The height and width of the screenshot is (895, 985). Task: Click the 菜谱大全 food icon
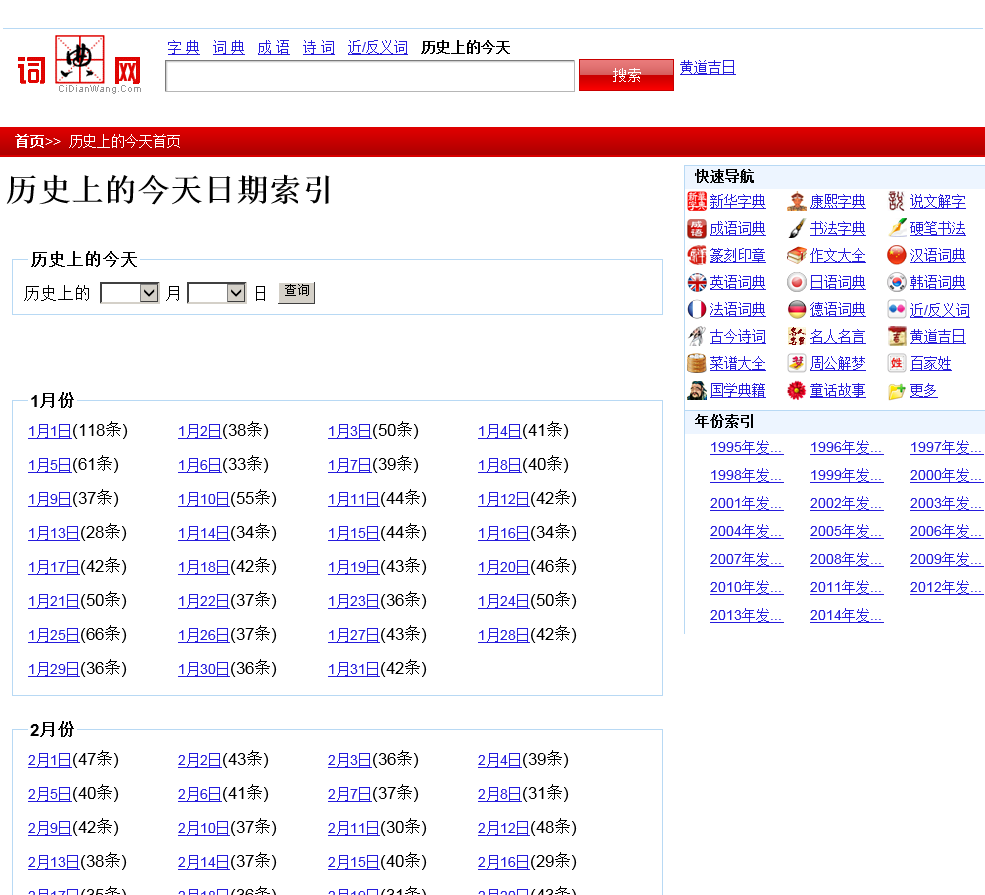[x=697, y=364]
